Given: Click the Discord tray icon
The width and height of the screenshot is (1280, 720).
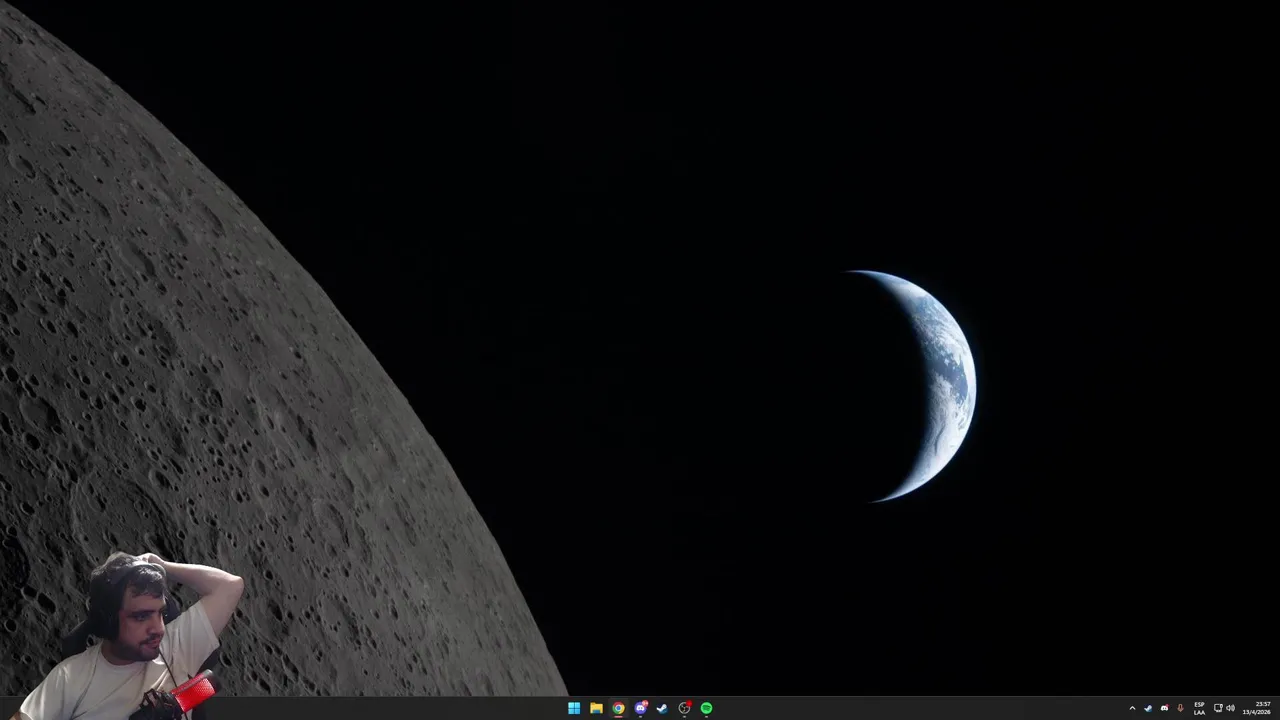Looking at the screenshot, I should pos(1164,708).
